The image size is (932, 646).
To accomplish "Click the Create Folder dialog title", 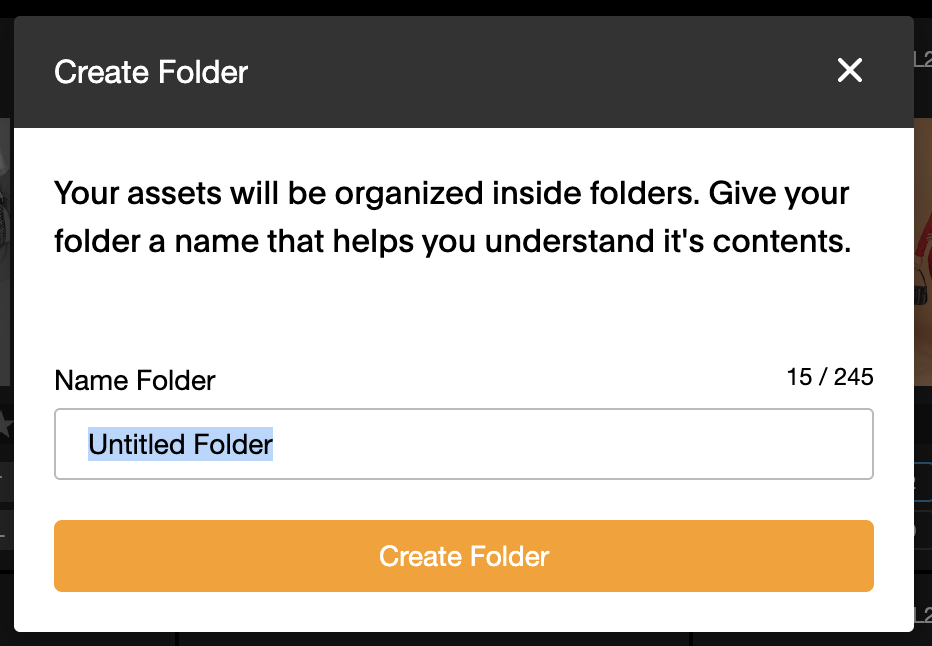I will (x=151, y=72).
